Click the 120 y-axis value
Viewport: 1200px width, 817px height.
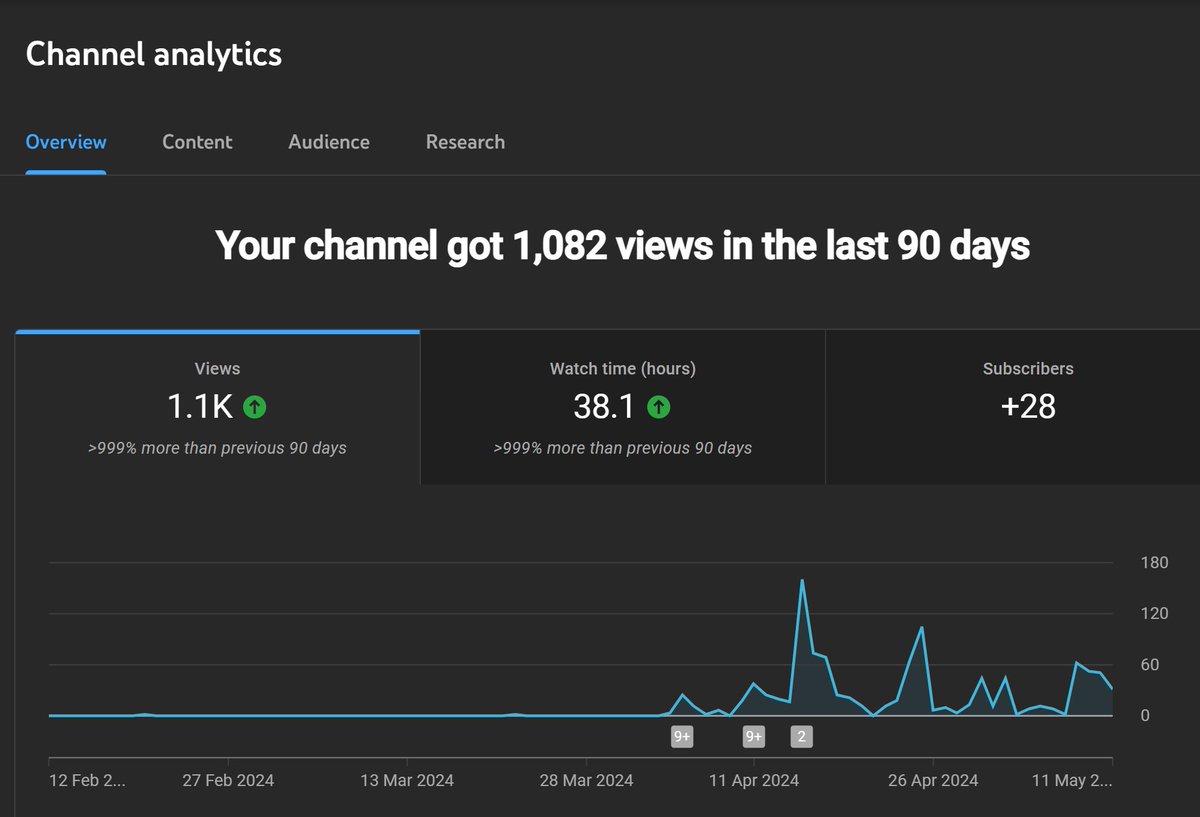coord(1154,614)
